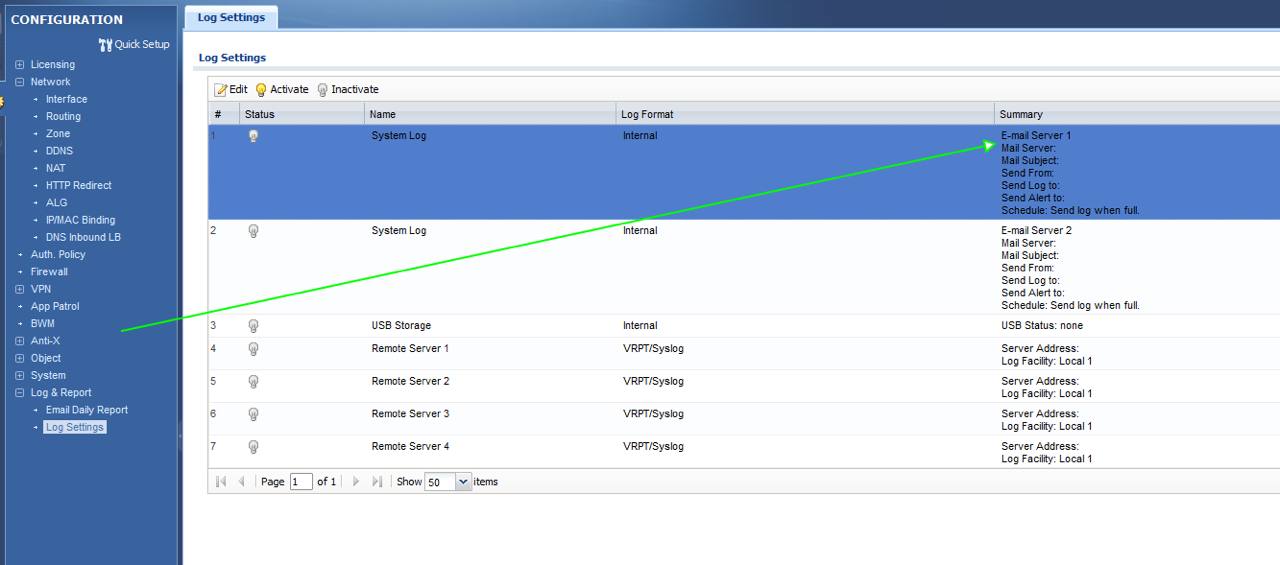Screen dimensions: 1280x565
Task: Select the Log Settings tab
Action: tap(231, 17)
